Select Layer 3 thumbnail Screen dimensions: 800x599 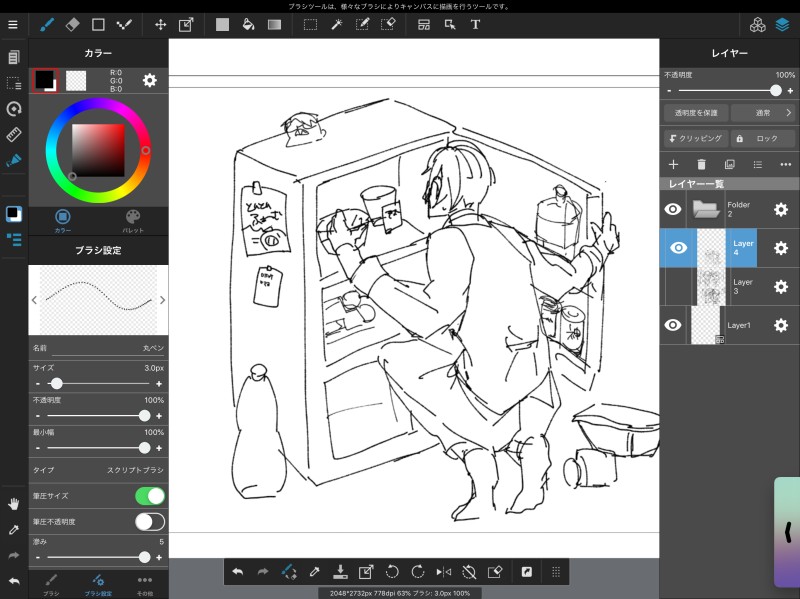coord(711,287)
